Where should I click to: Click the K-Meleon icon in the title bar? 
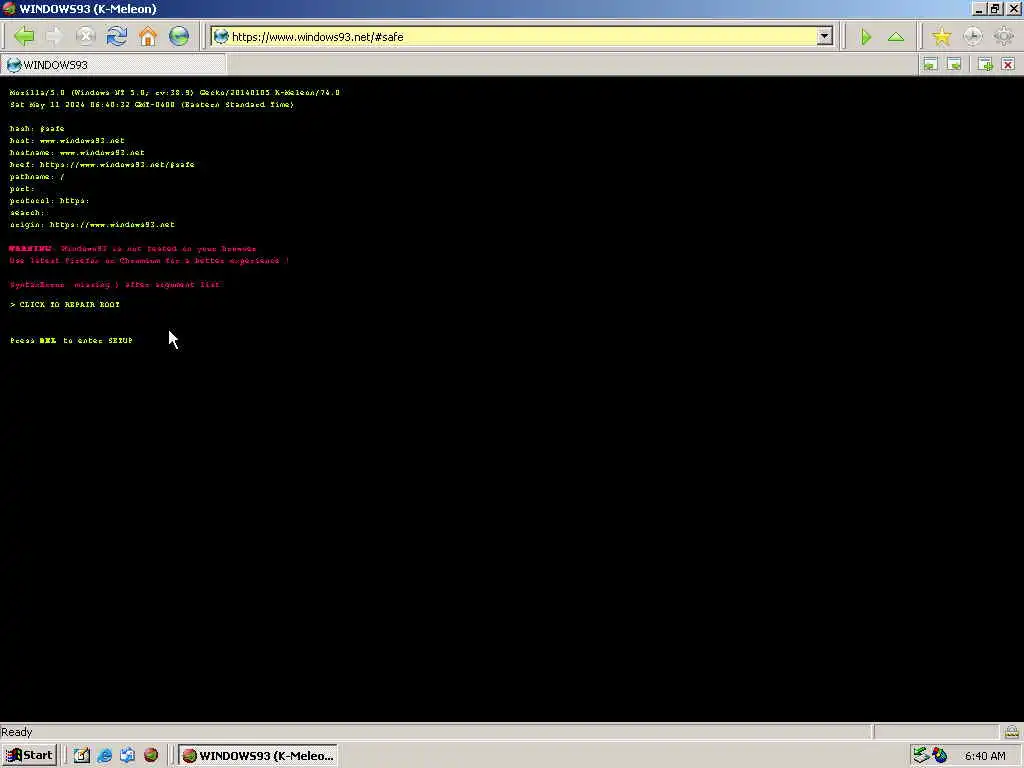(x=9, y=8)
